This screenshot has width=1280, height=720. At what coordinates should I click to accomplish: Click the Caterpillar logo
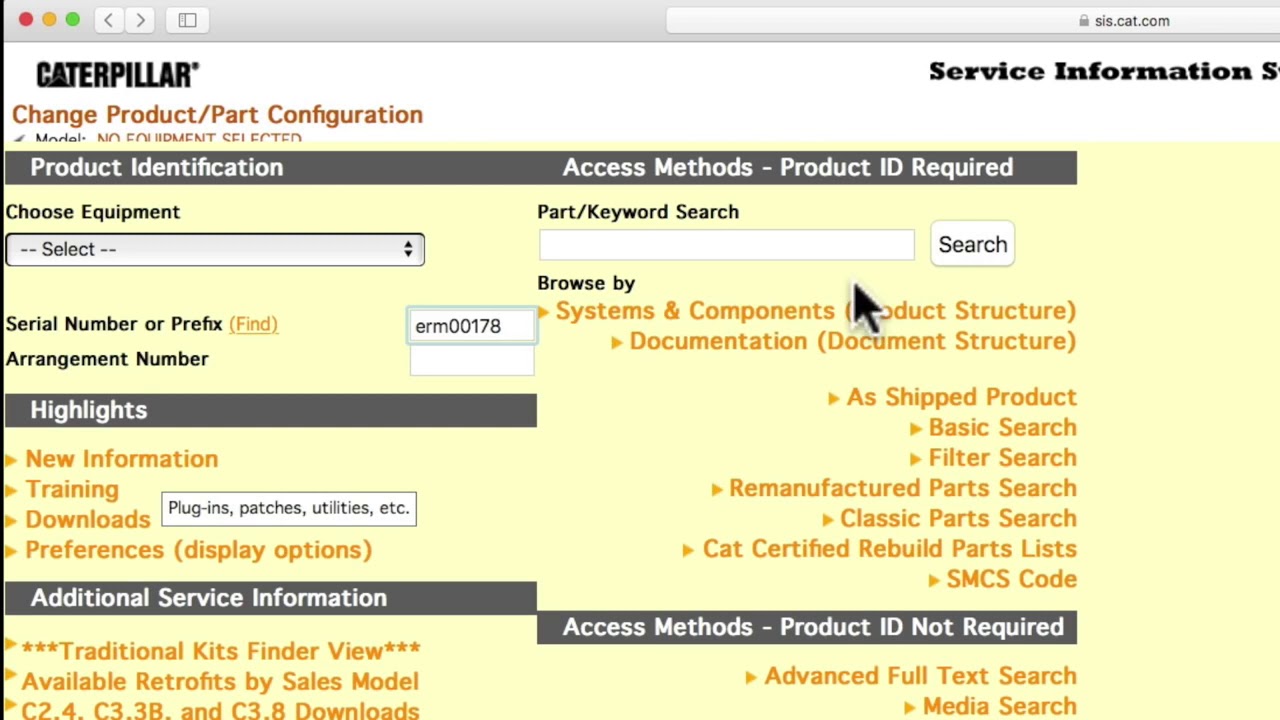118,75
